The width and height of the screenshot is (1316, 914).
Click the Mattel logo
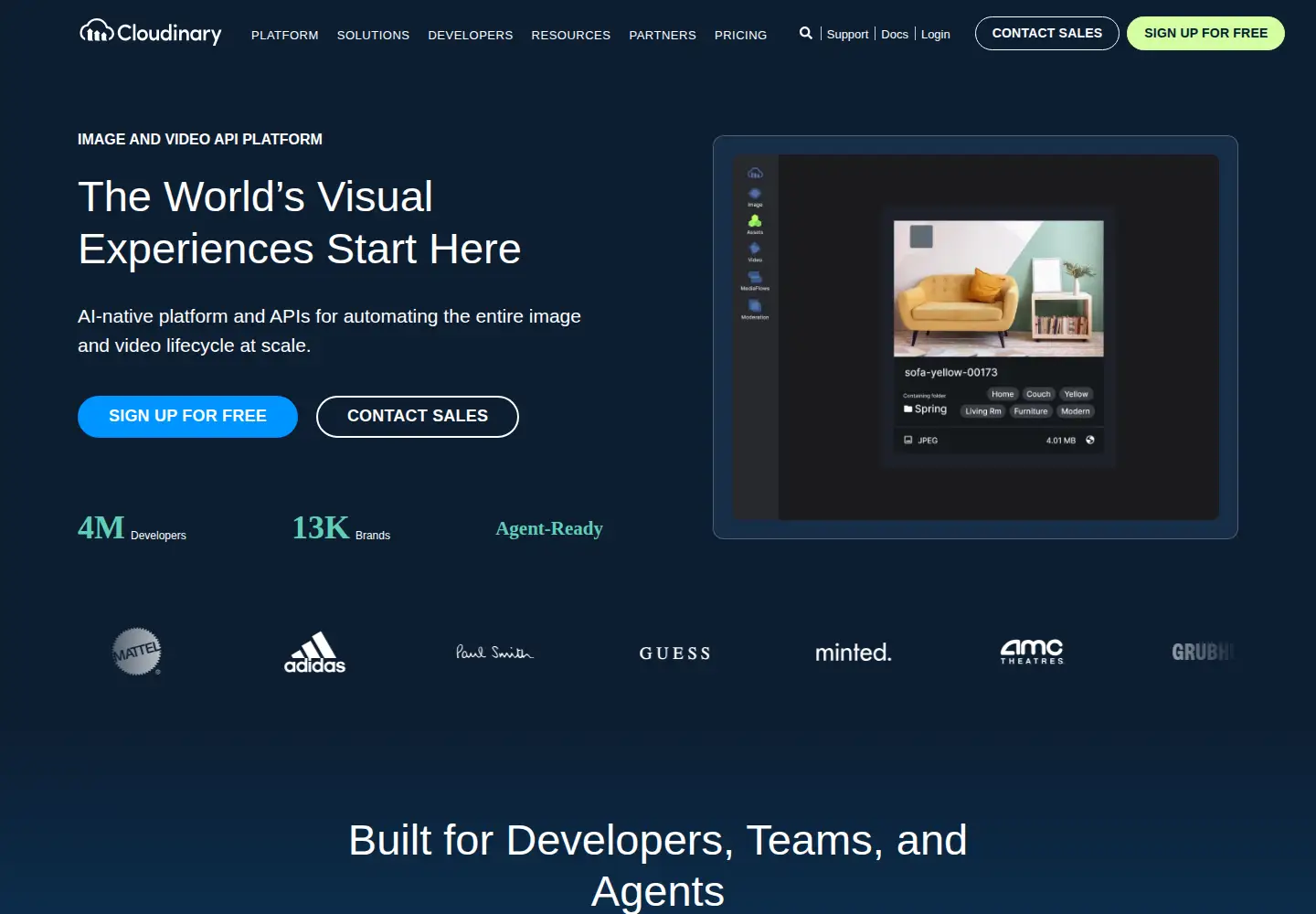pos(137,652)
